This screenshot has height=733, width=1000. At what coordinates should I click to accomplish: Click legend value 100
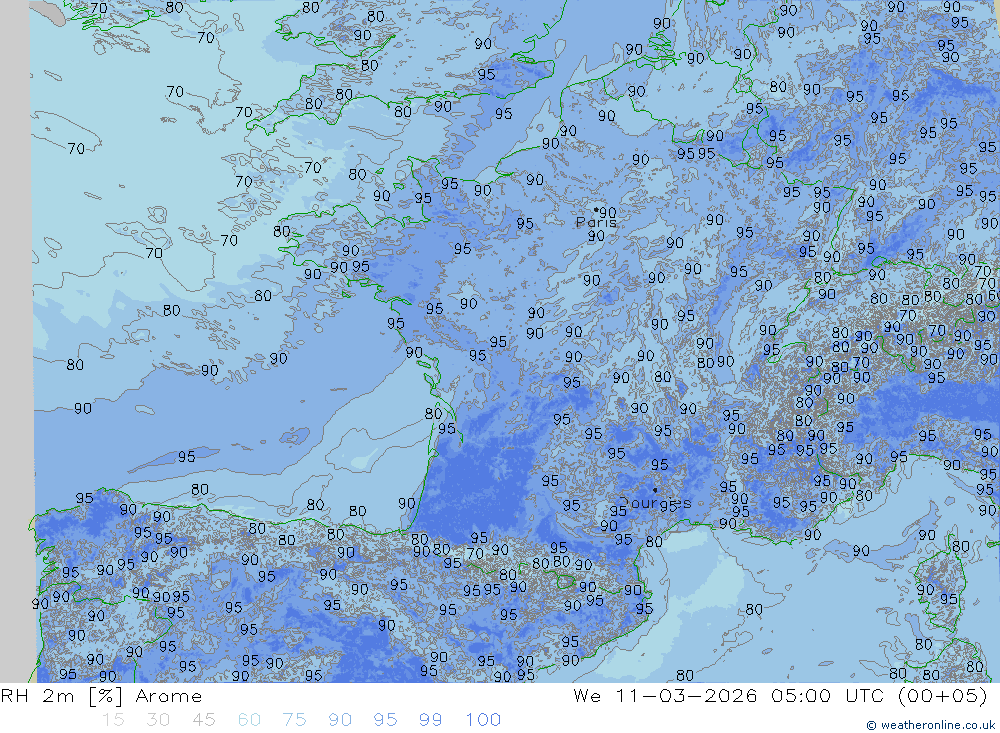(483, 720)
